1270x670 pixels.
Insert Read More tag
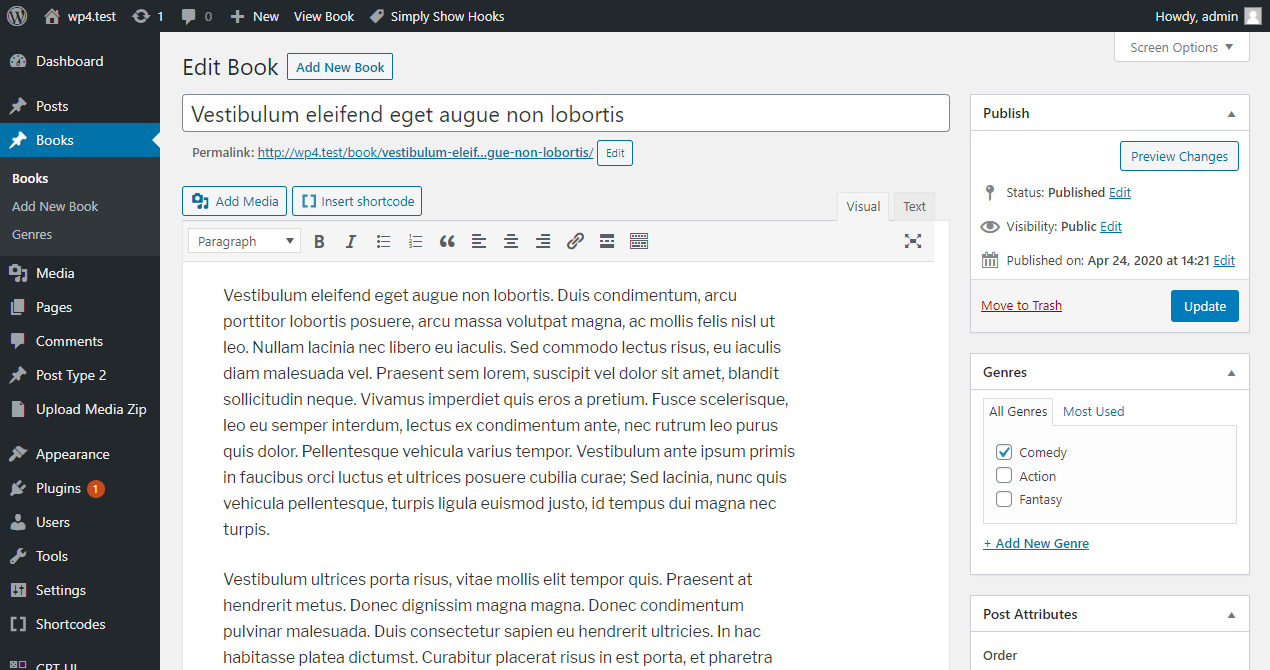607,241
